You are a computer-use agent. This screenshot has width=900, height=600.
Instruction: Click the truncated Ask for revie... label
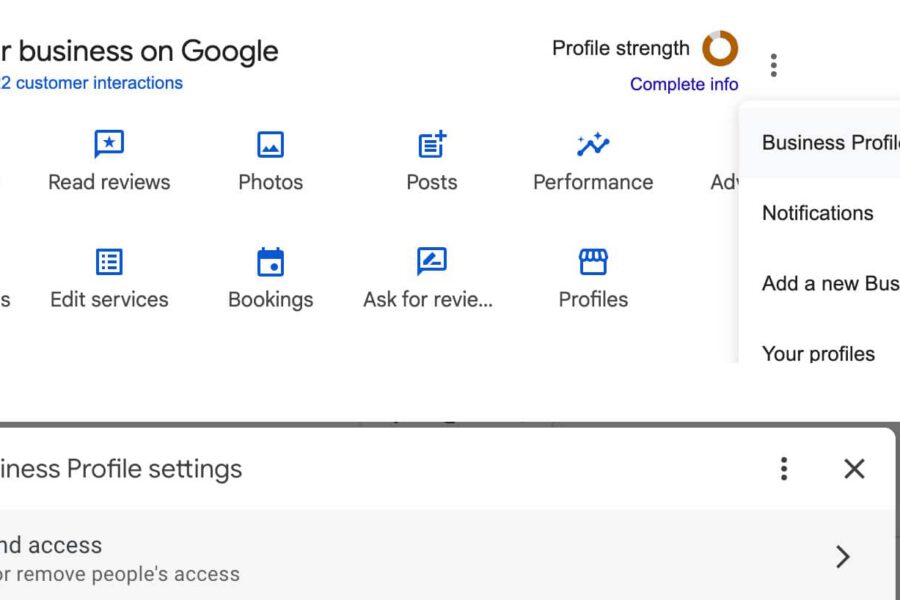tap(428, 299)
